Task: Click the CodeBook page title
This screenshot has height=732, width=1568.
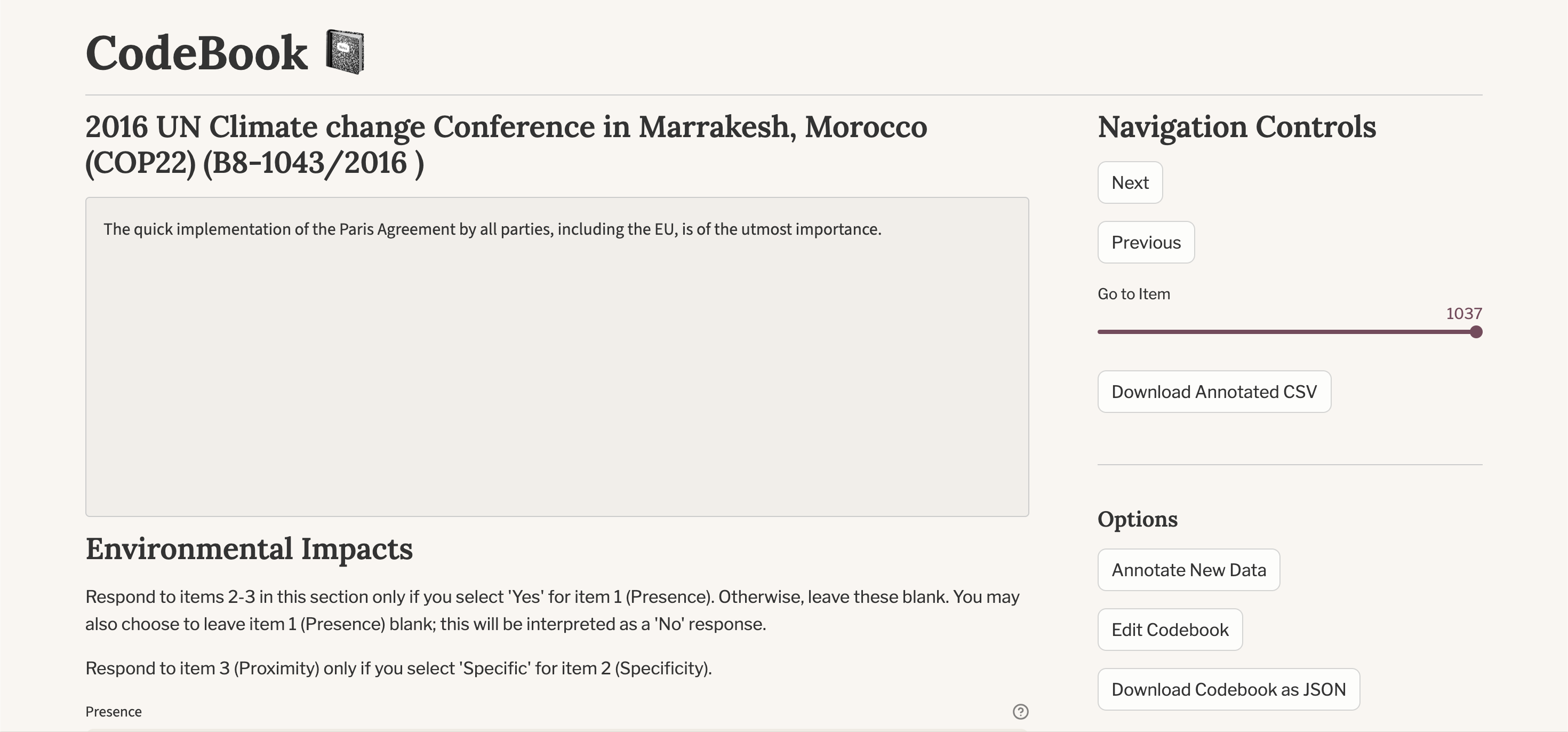Action: [197, 53]
